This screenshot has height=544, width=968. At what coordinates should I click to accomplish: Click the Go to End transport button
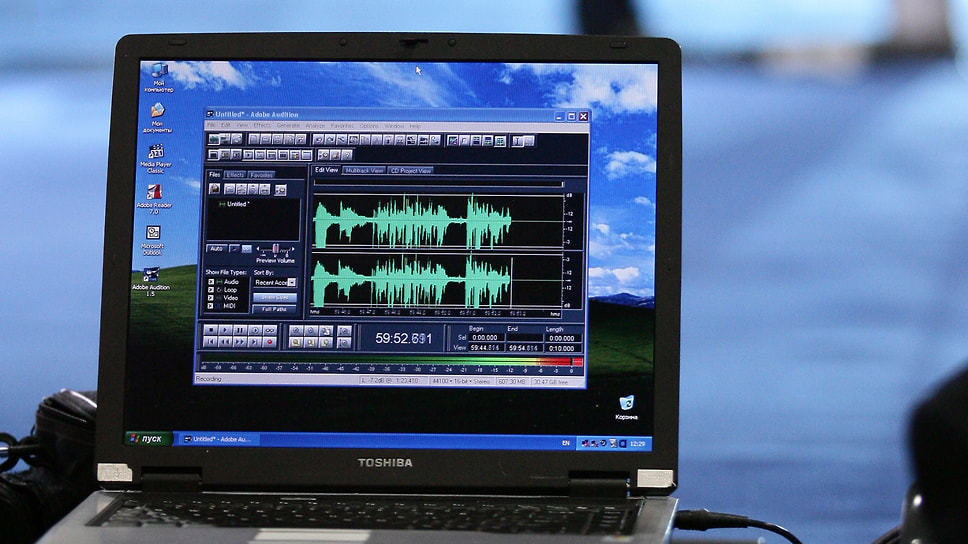255,341
